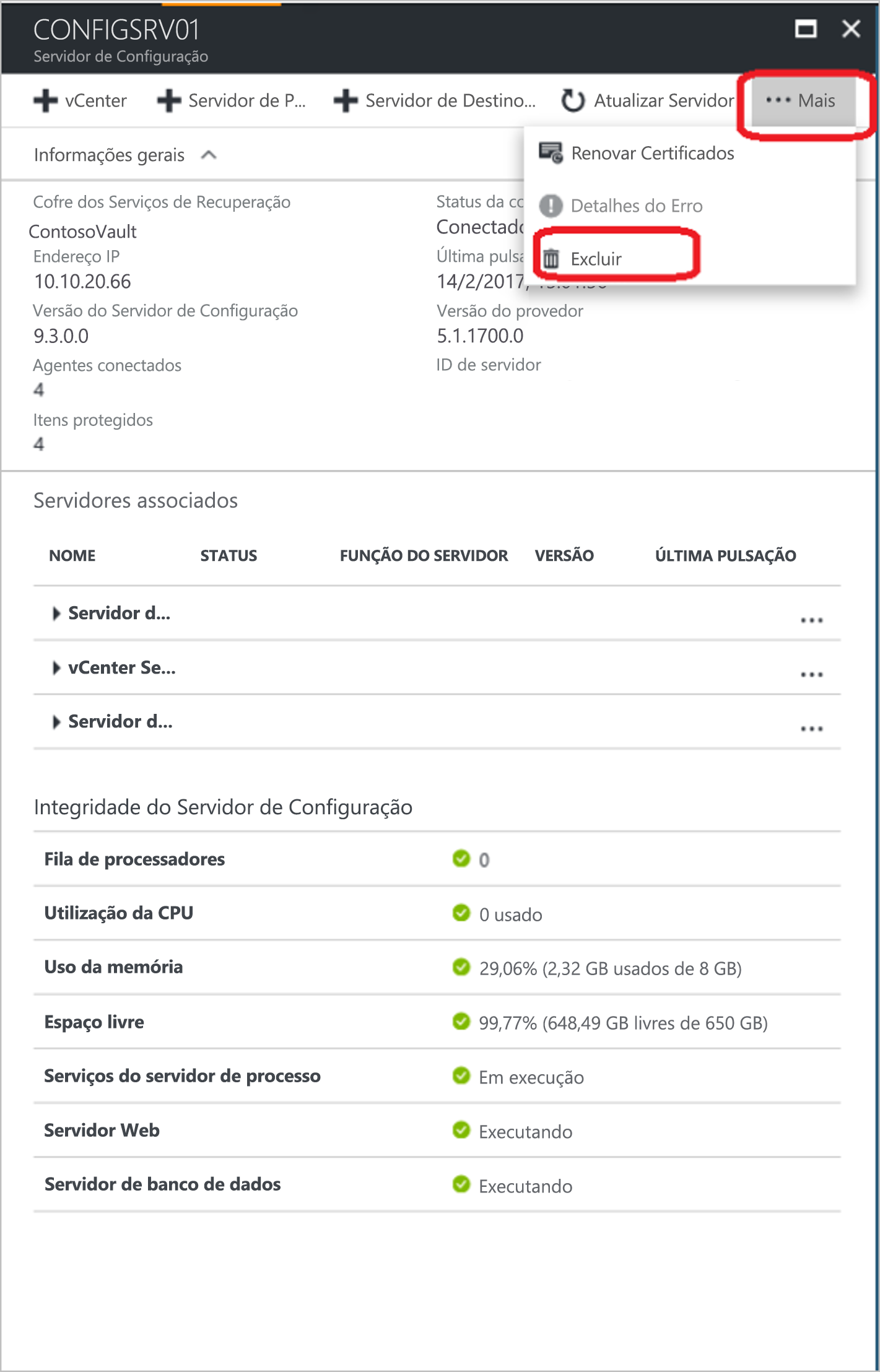Sort by FUNÇÃO DO SERVIDOR column
Viewport: 880px width, 1372px height.
[x=424, y=555]
